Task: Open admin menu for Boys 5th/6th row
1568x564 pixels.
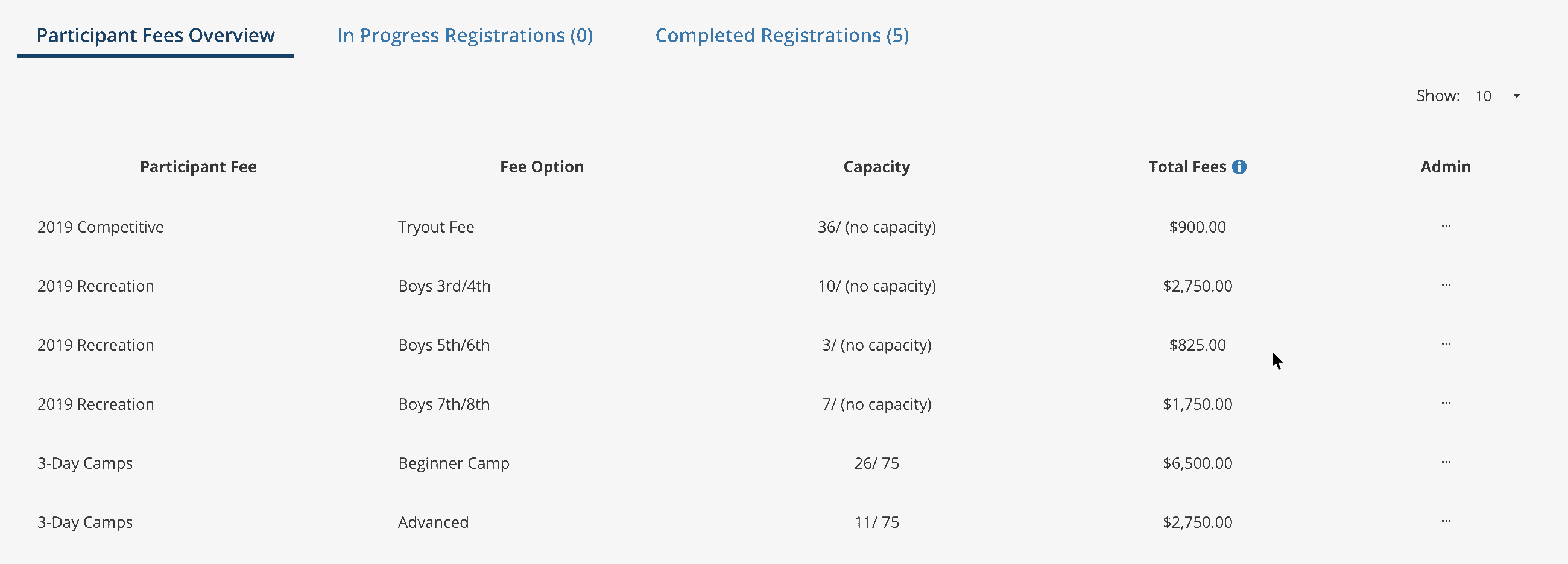Action: pos(1446,343)
